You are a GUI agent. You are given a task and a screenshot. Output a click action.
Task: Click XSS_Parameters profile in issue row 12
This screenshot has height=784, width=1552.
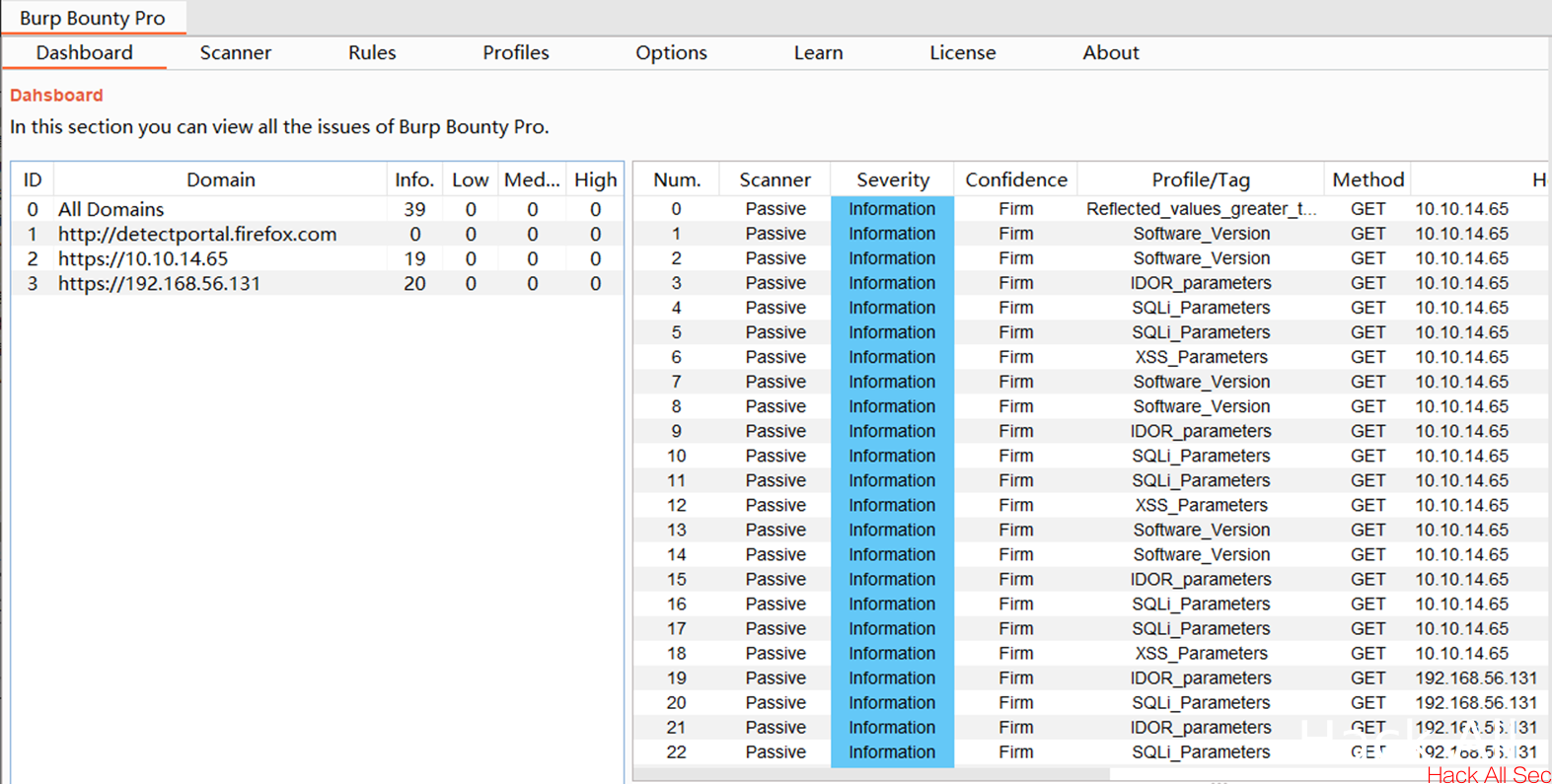(1201, 505)
